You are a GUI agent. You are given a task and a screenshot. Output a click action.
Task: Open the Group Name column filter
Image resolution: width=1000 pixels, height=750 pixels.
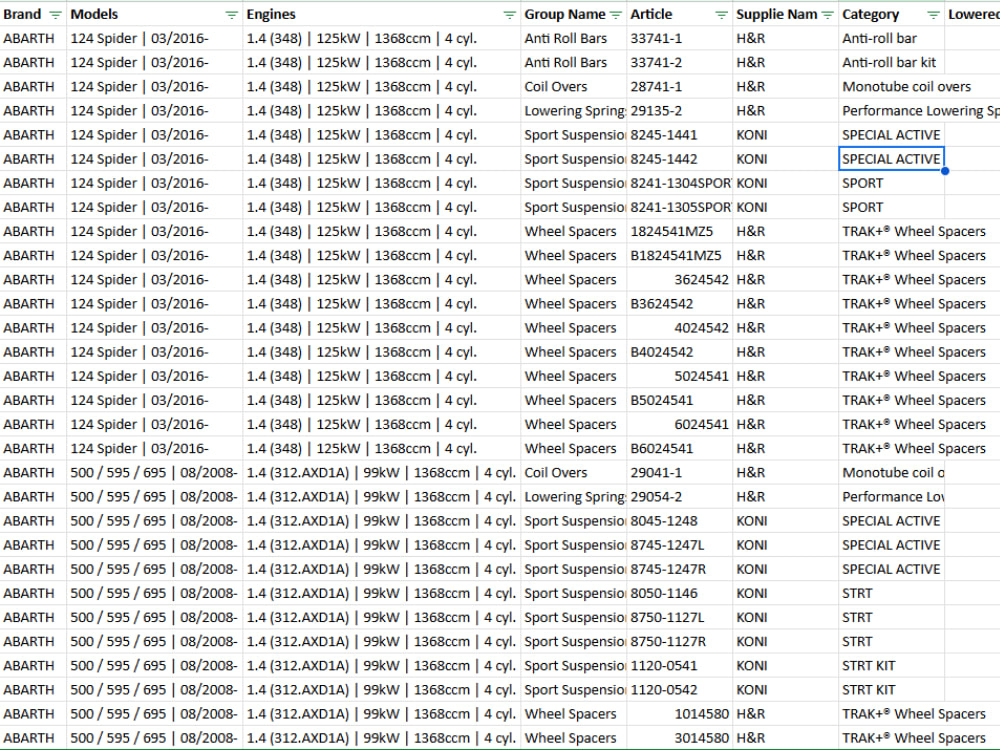tap(615, 15)
